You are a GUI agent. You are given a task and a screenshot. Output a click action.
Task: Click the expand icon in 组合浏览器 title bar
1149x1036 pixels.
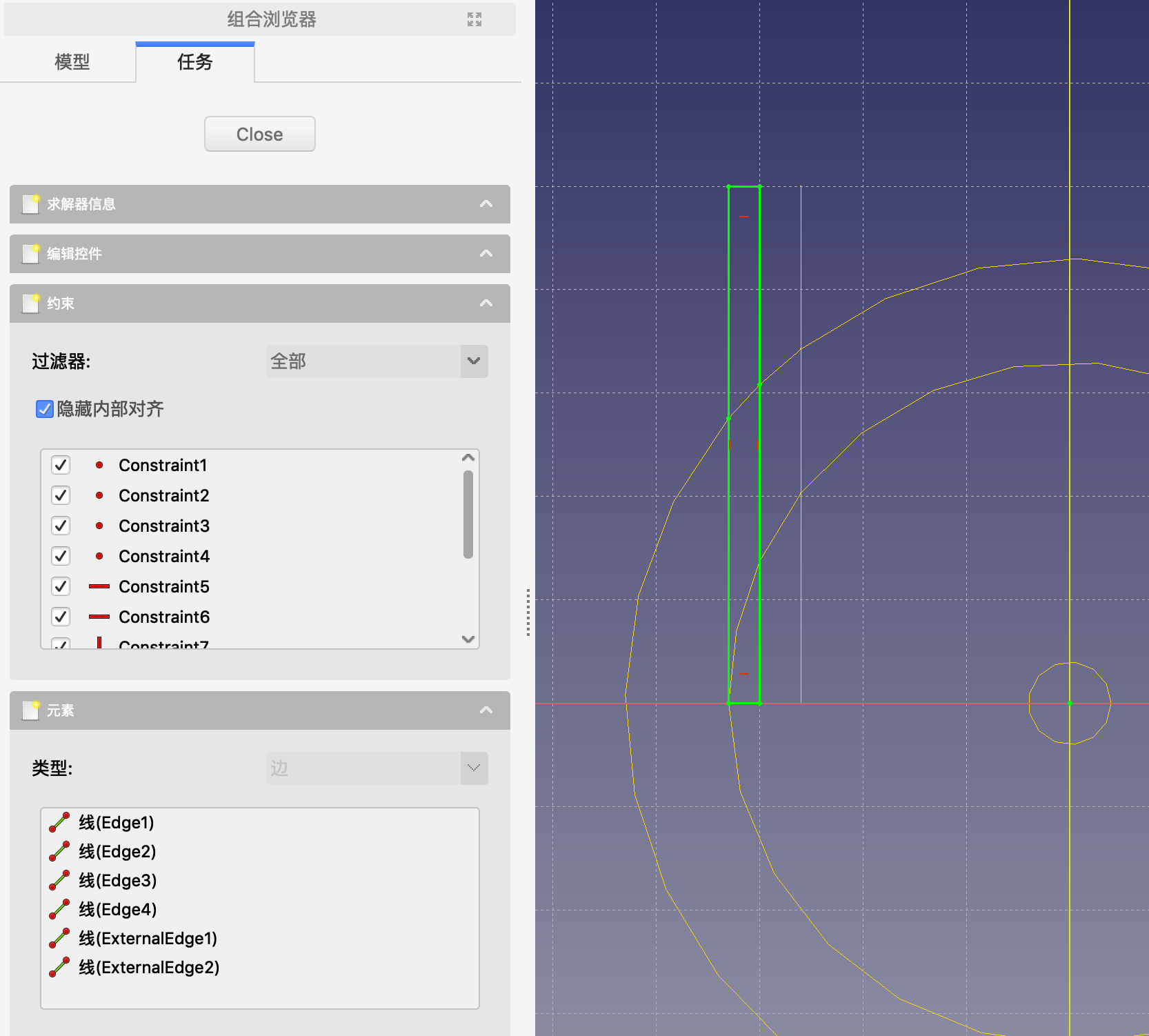click(x=474, y=19)
